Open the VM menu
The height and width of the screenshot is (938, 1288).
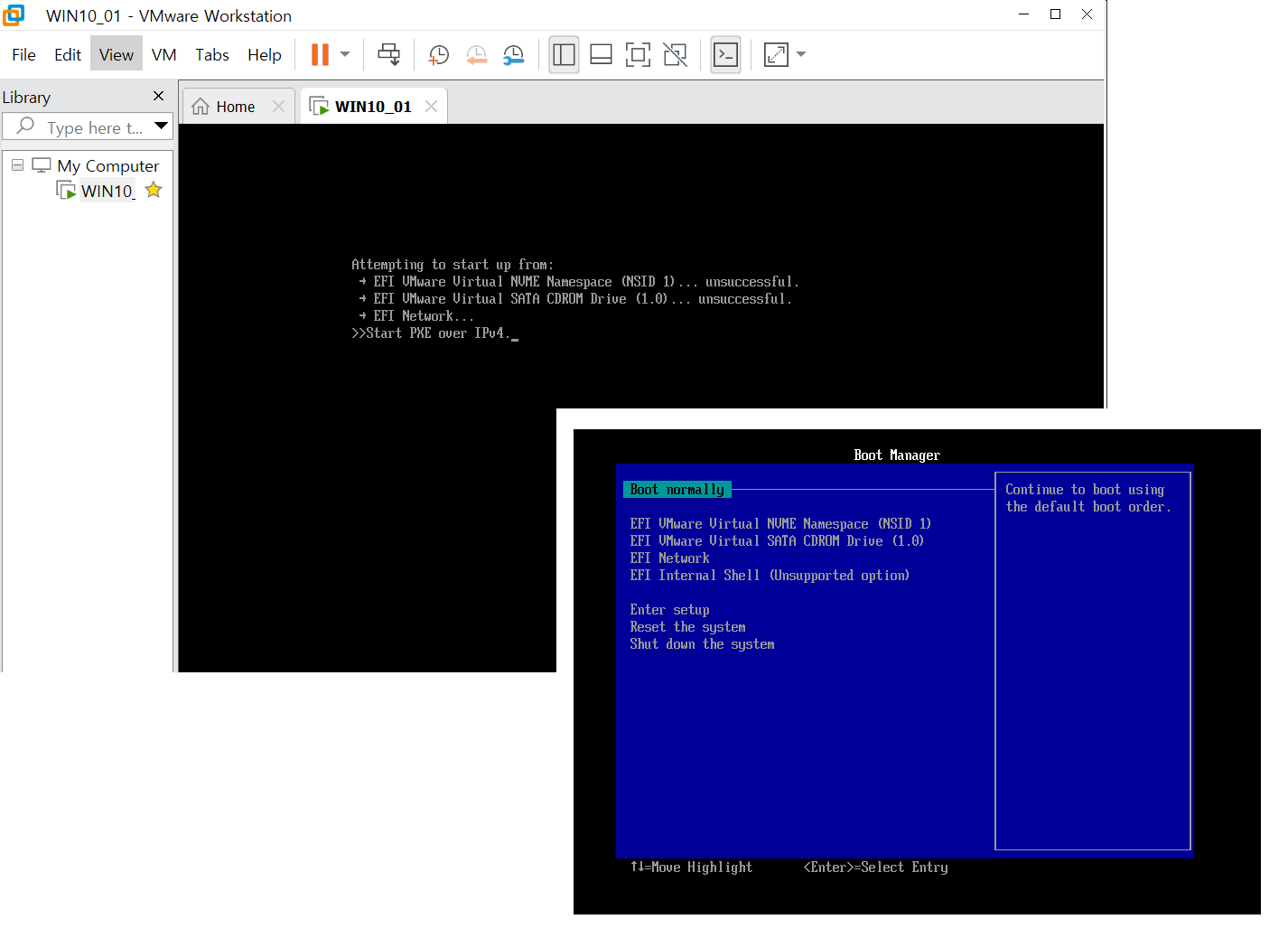pyautogui.click(x=163, y=55)
